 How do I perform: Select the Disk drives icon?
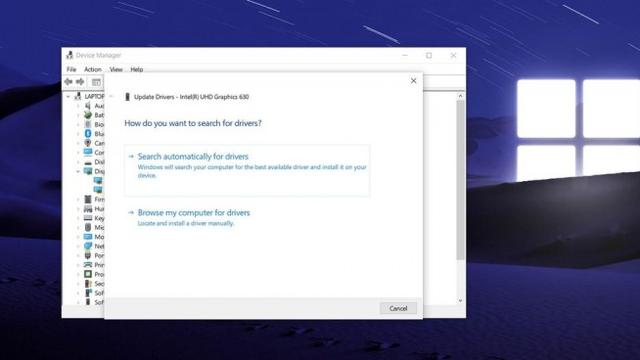[x=88, y=162]
